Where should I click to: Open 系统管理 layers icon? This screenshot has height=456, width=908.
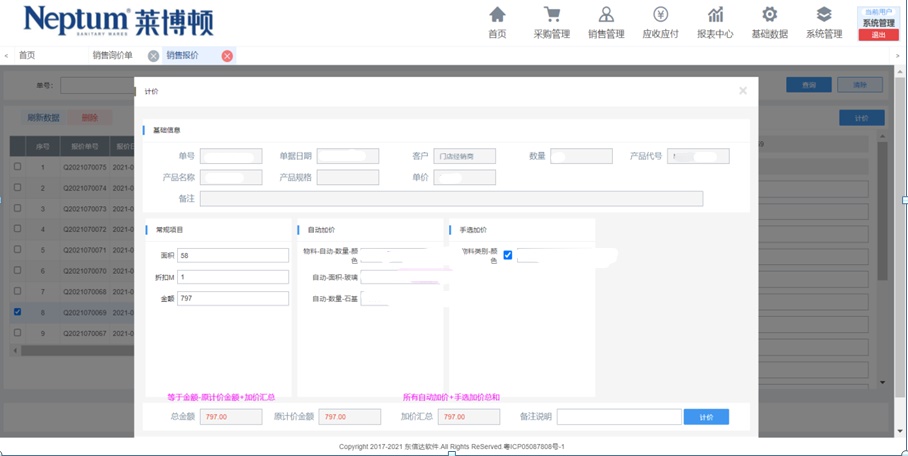(824, 15)
